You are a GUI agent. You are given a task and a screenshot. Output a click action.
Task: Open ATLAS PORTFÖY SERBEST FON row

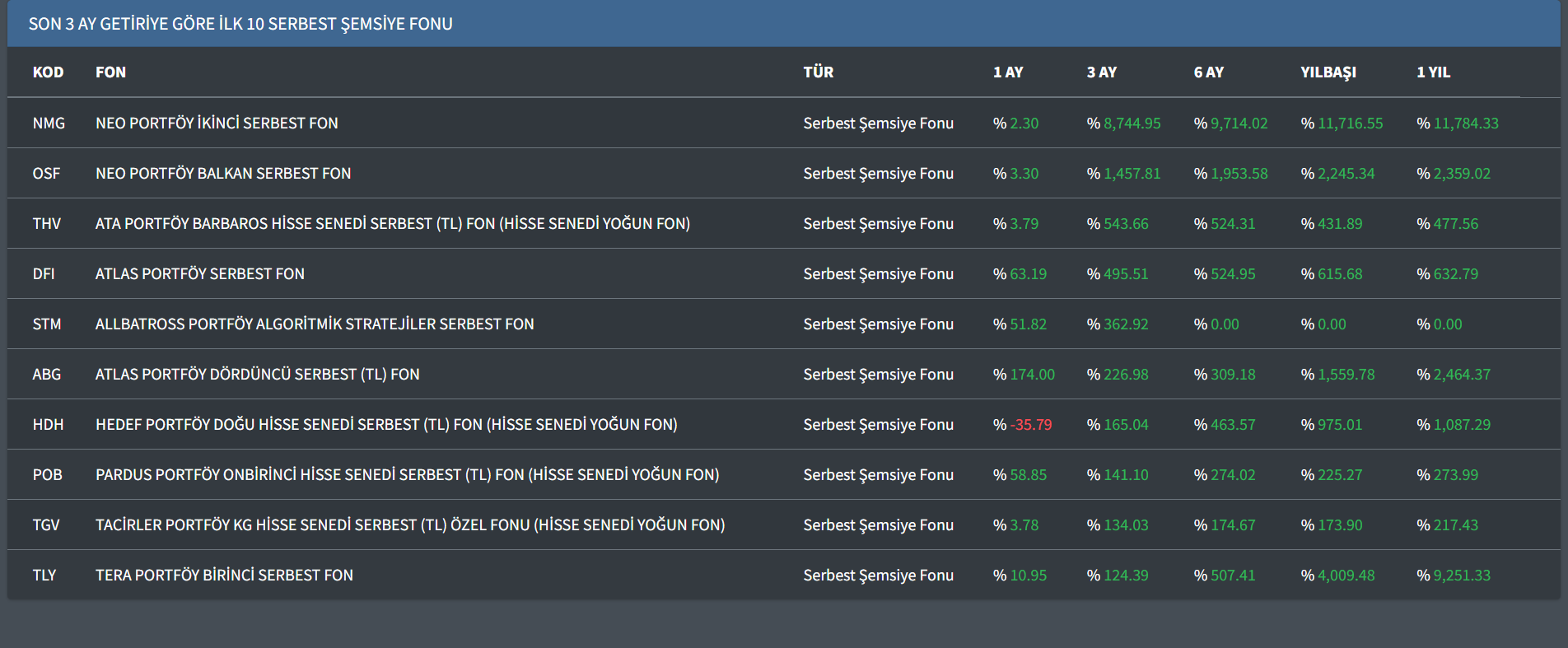tap(200, 274)
